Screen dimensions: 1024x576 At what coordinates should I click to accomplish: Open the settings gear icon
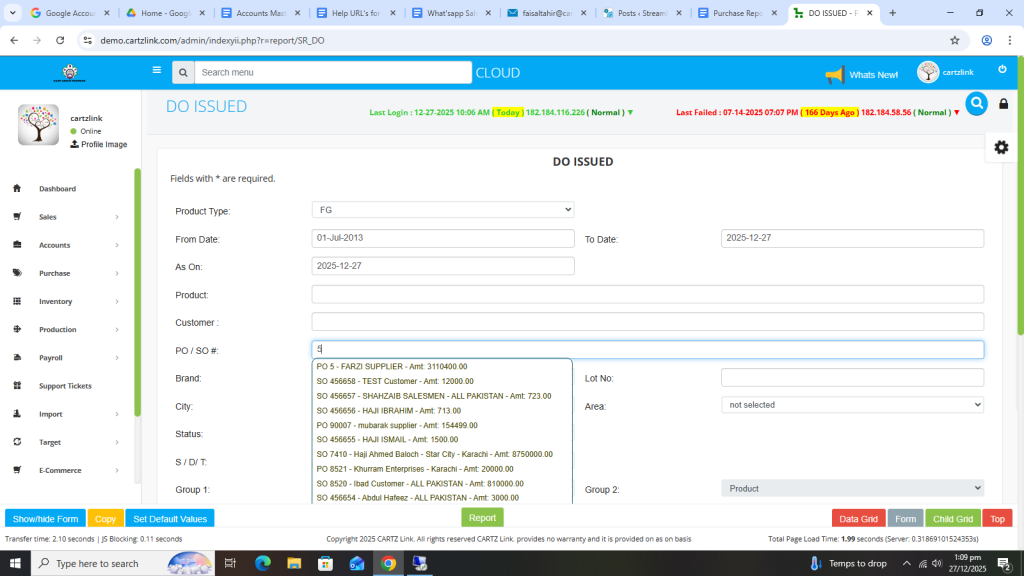pyautogui.click(x=1001, y=147)
